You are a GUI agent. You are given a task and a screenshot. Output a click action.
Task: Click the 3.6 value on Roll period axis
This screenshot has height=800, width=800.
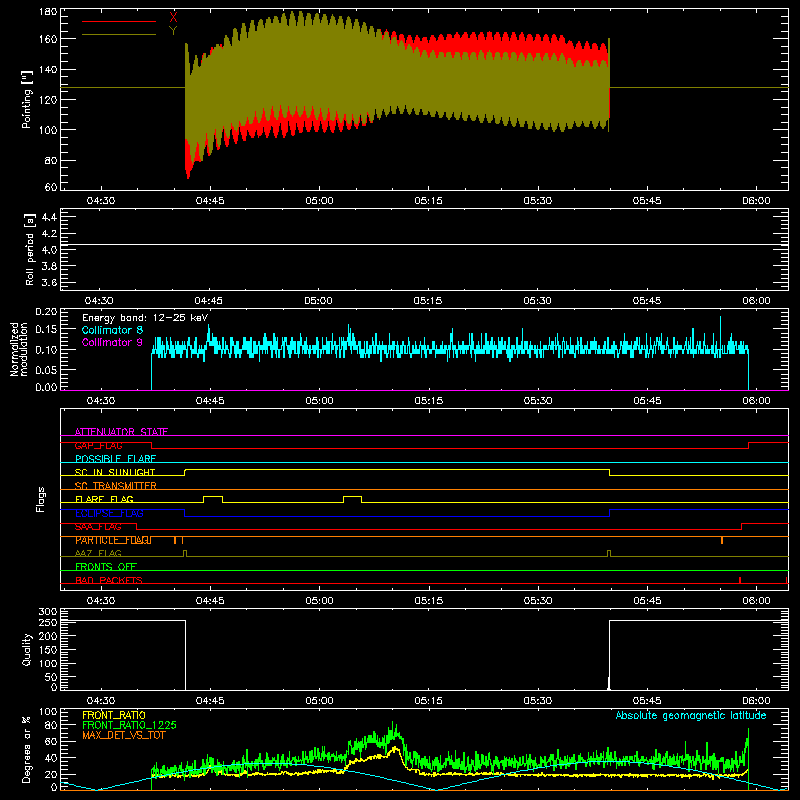tap(49, 282)
